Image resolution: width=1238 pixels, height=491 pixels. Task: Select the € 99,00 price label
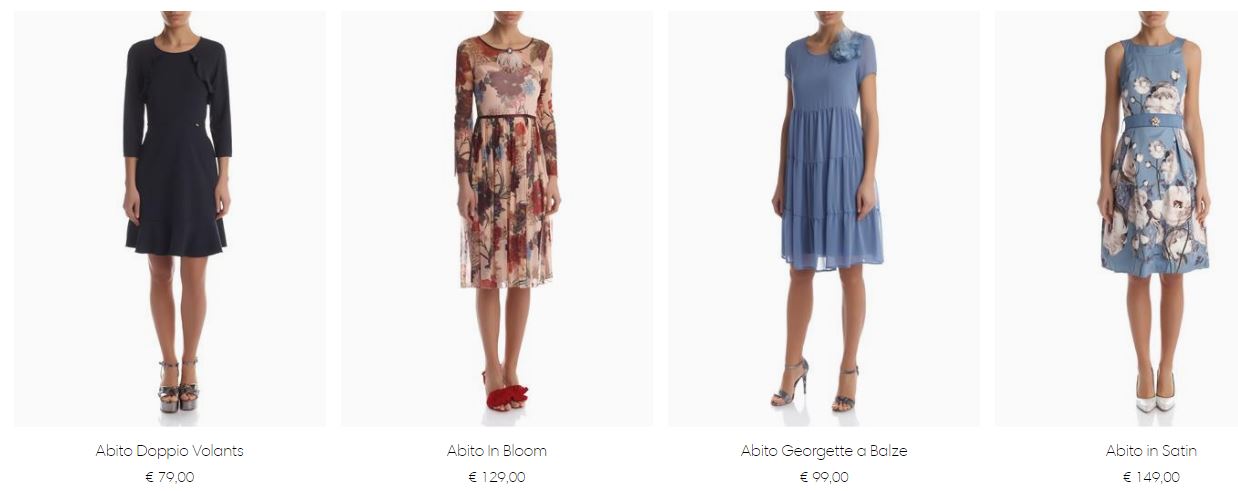click(x=824, y=477)
